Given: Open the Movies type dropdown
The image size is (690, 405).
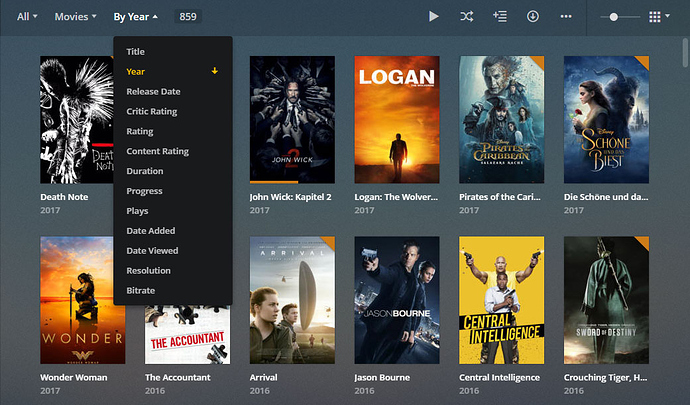Looking at the screenshot, I should 75,17.
